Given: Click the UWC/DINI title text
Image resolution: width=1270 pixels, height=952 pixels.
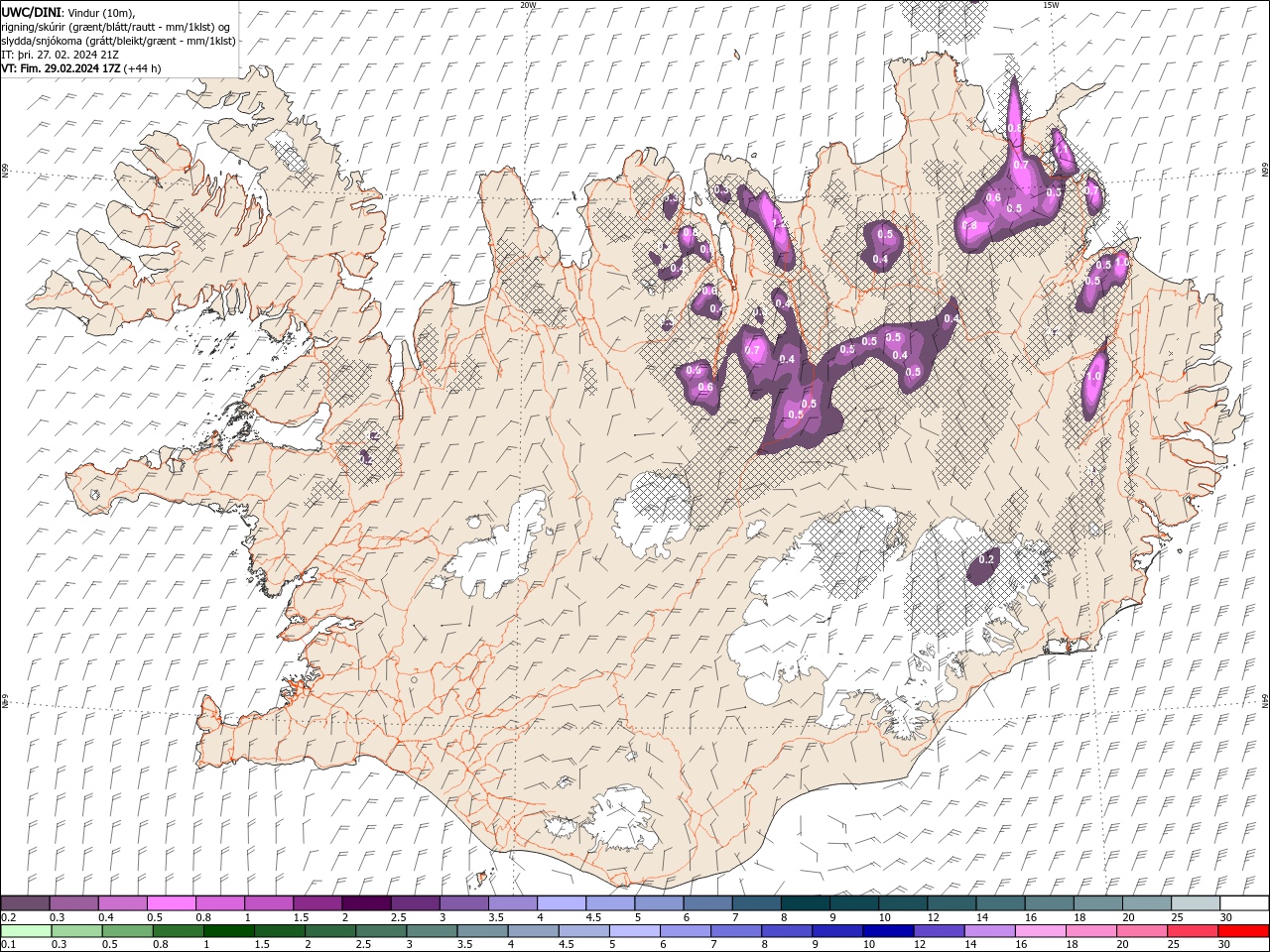Looking at the screenshot, I should click(32, 12).
